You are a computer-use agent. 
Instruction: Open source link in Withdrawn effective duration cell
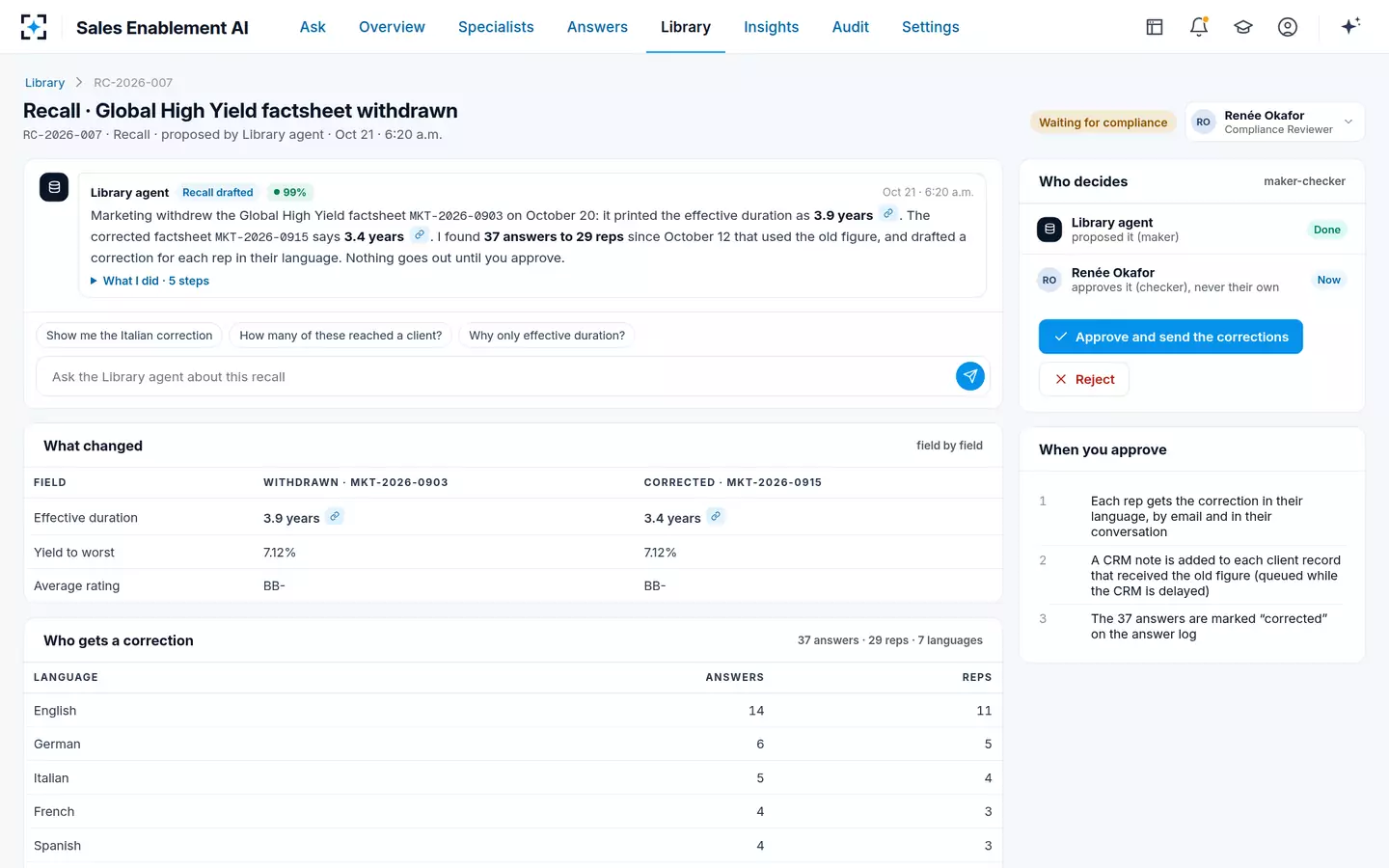335,517
